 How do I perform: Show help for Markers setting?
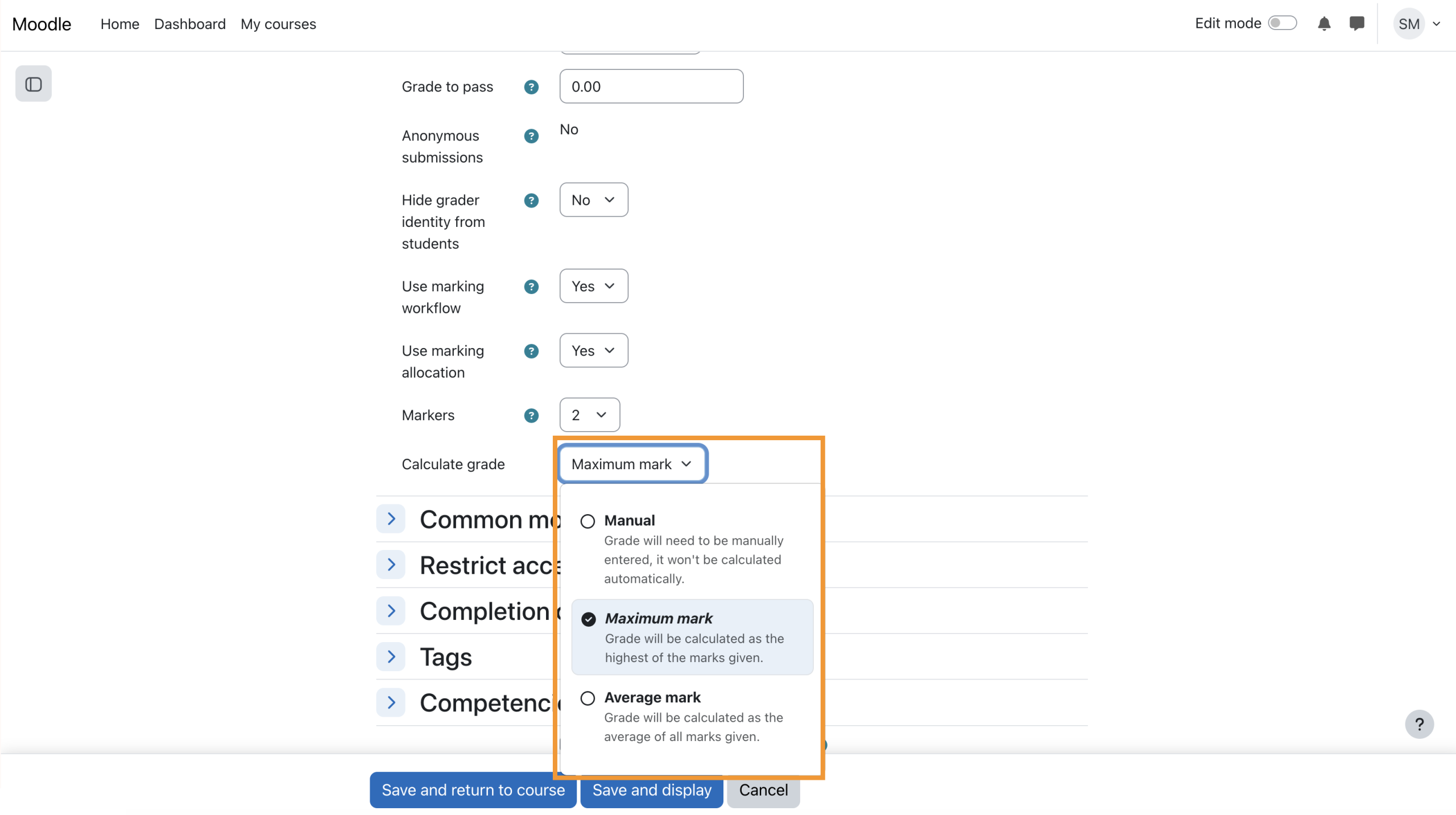tap(531, 416)
